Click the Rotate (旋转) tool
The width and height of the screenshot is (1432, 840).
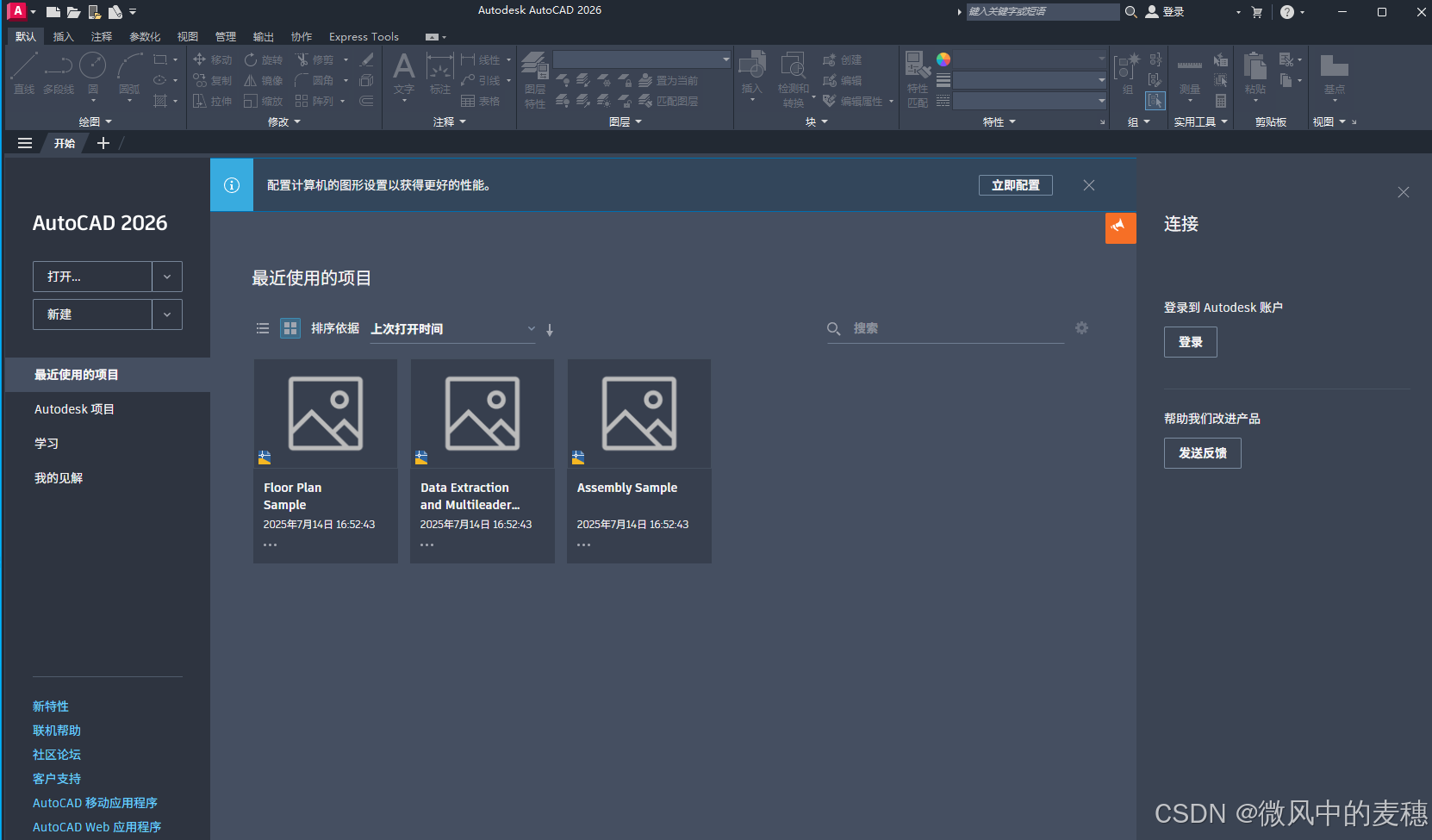264,59
